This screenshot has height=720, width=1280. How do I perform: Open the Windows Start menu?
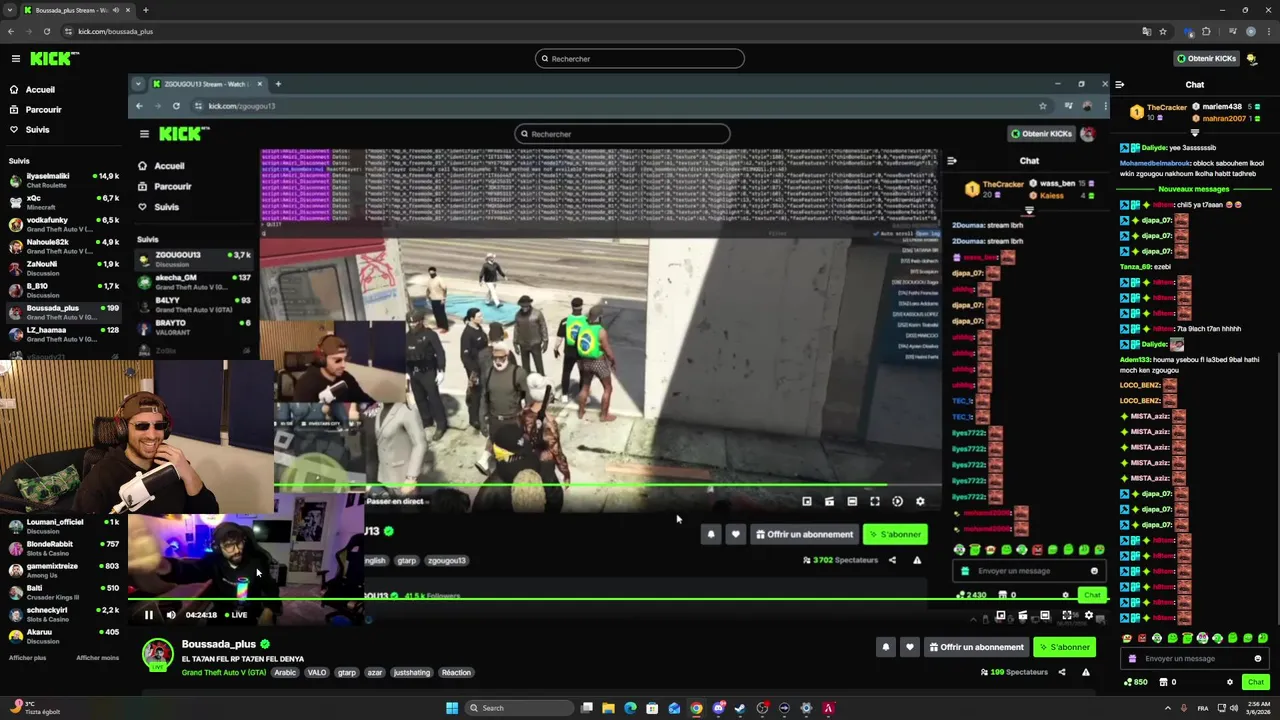[452, 708]
